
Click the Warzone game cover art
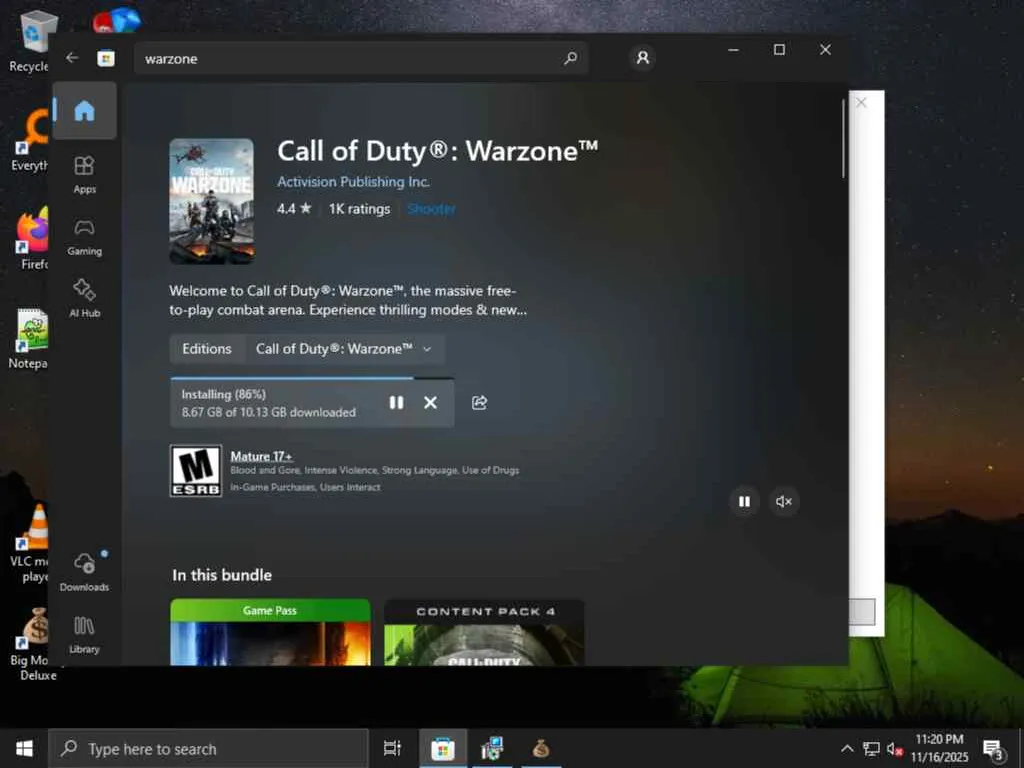[212, 201]
